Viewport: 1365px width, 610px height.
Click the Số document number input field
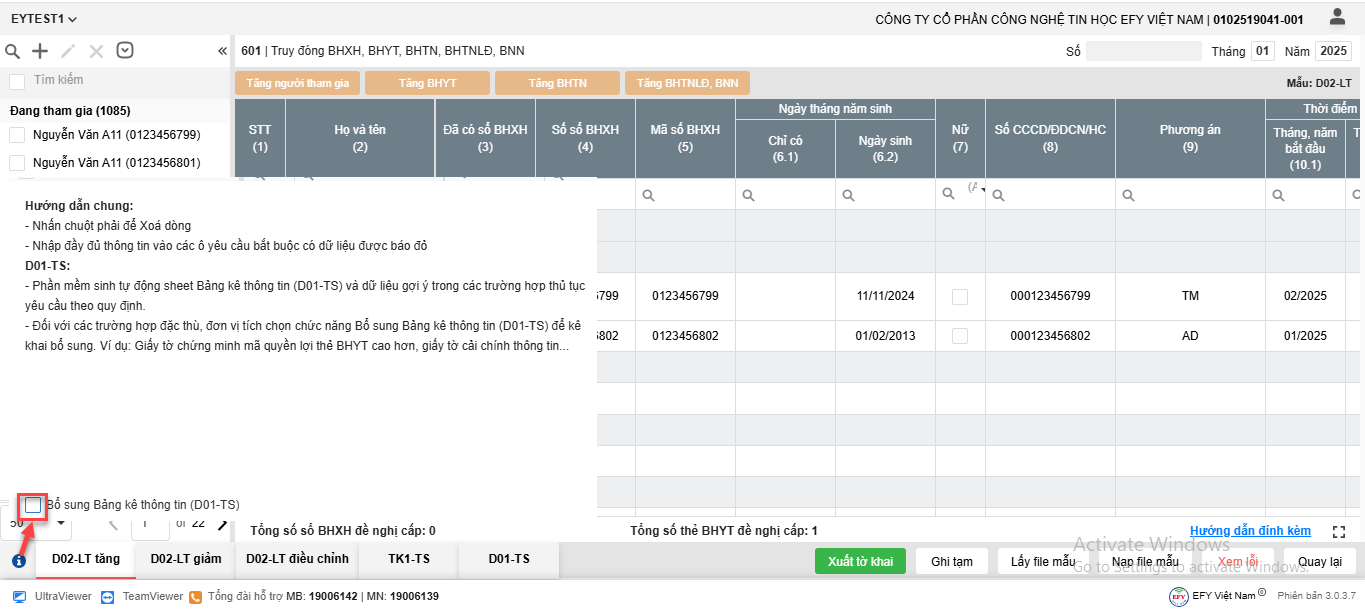(x=1143, y=51)
